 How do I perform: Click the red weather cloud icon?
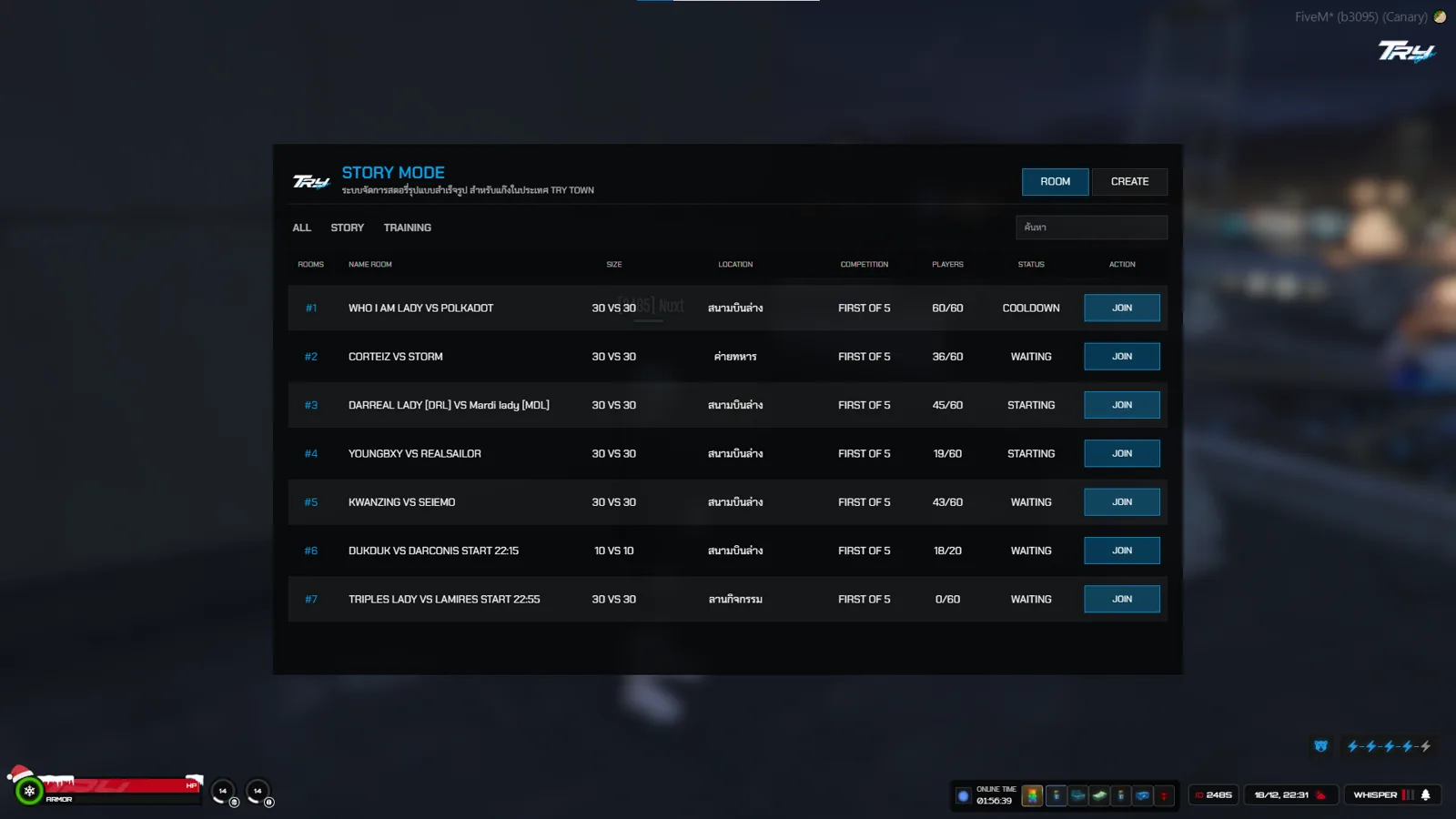click(1320, 794)
